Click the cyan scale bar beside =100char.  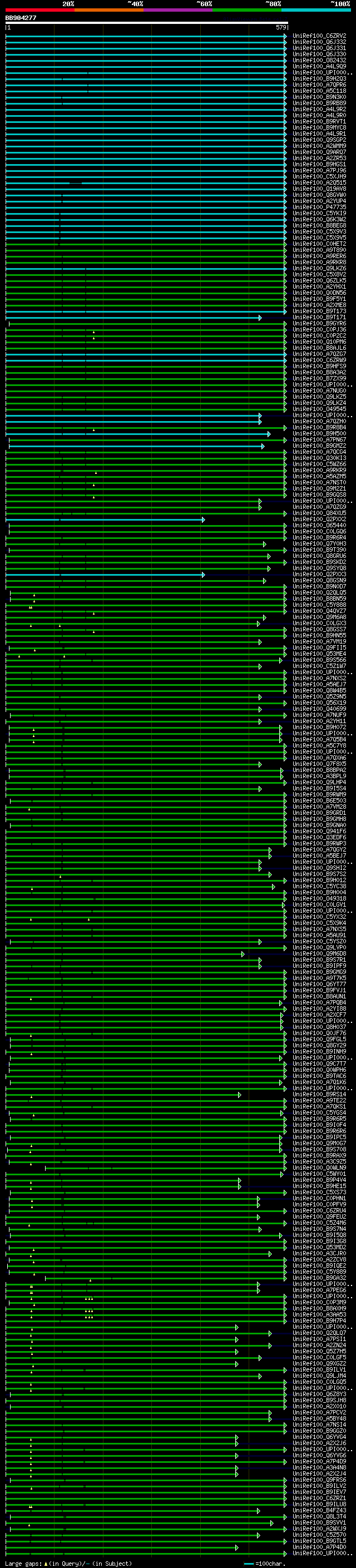(248, 1564)
